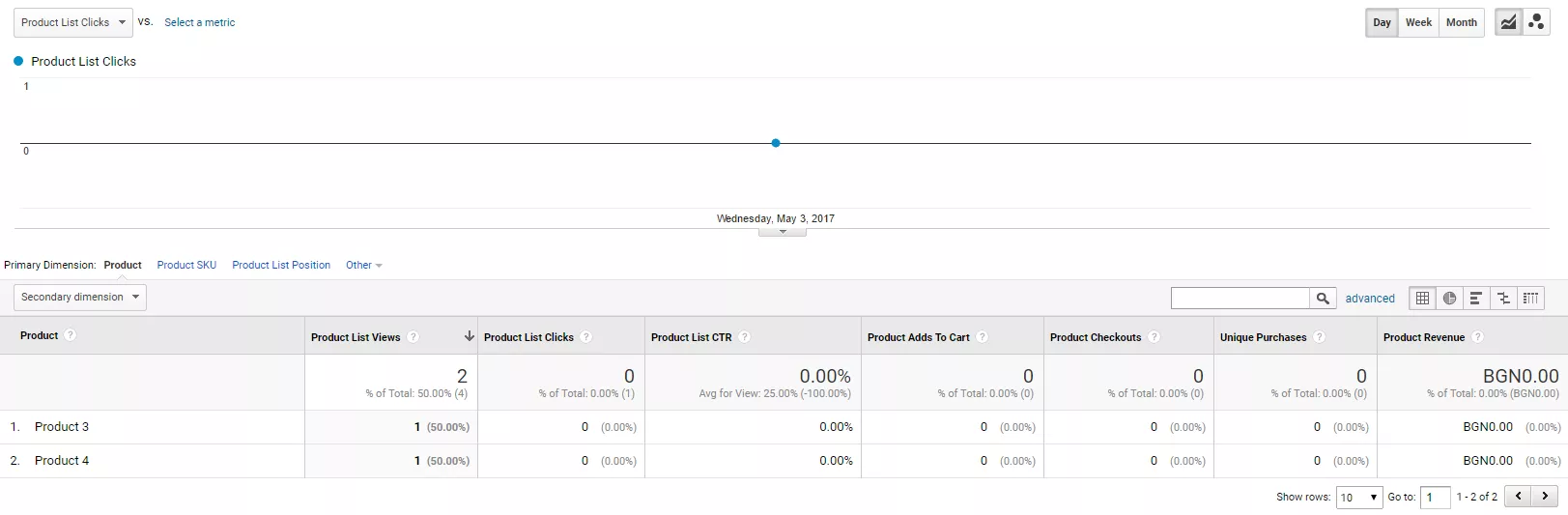Open help for Product List CTR

744,337
